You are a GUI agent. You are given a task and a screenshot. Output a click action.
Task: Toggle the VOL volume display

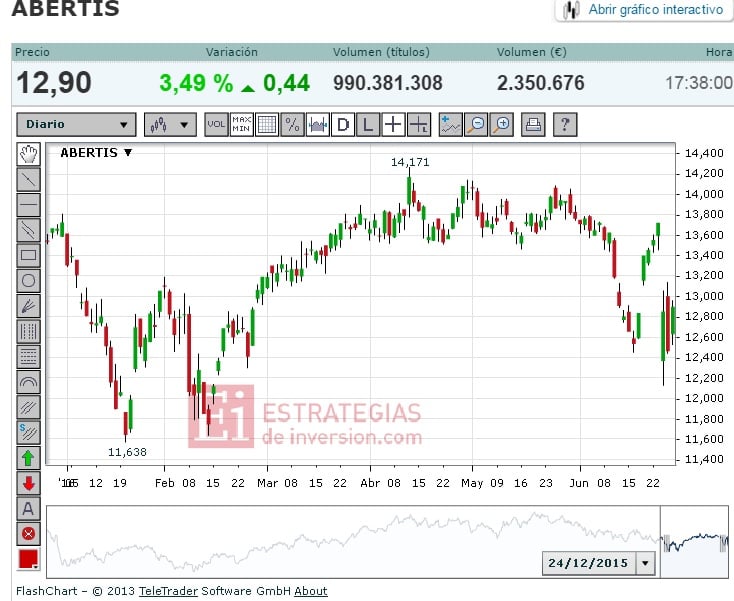coord(216,125)
